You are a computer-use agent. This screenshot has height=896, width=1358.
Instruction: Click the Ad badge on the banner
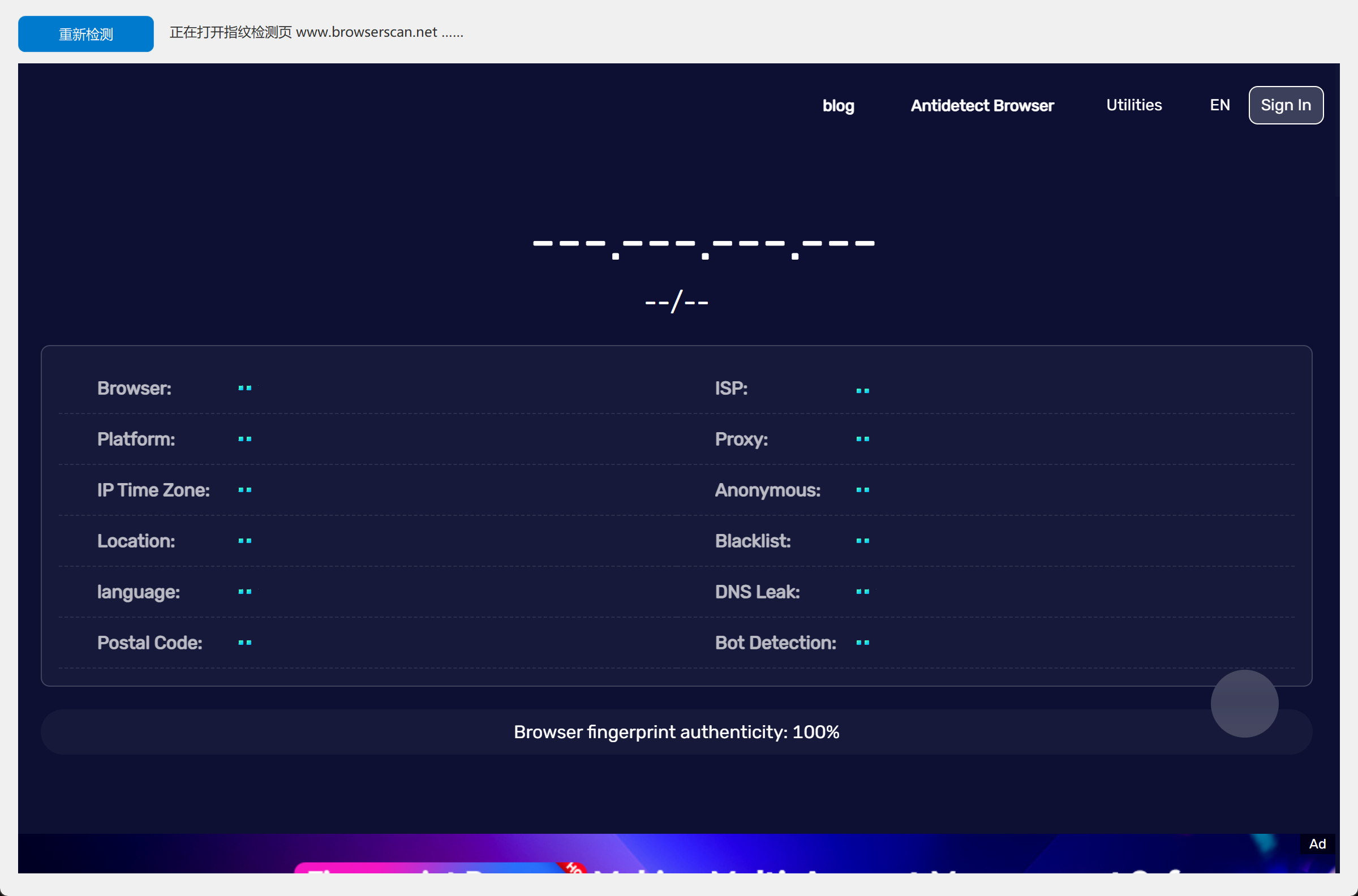pos(1317,844)
